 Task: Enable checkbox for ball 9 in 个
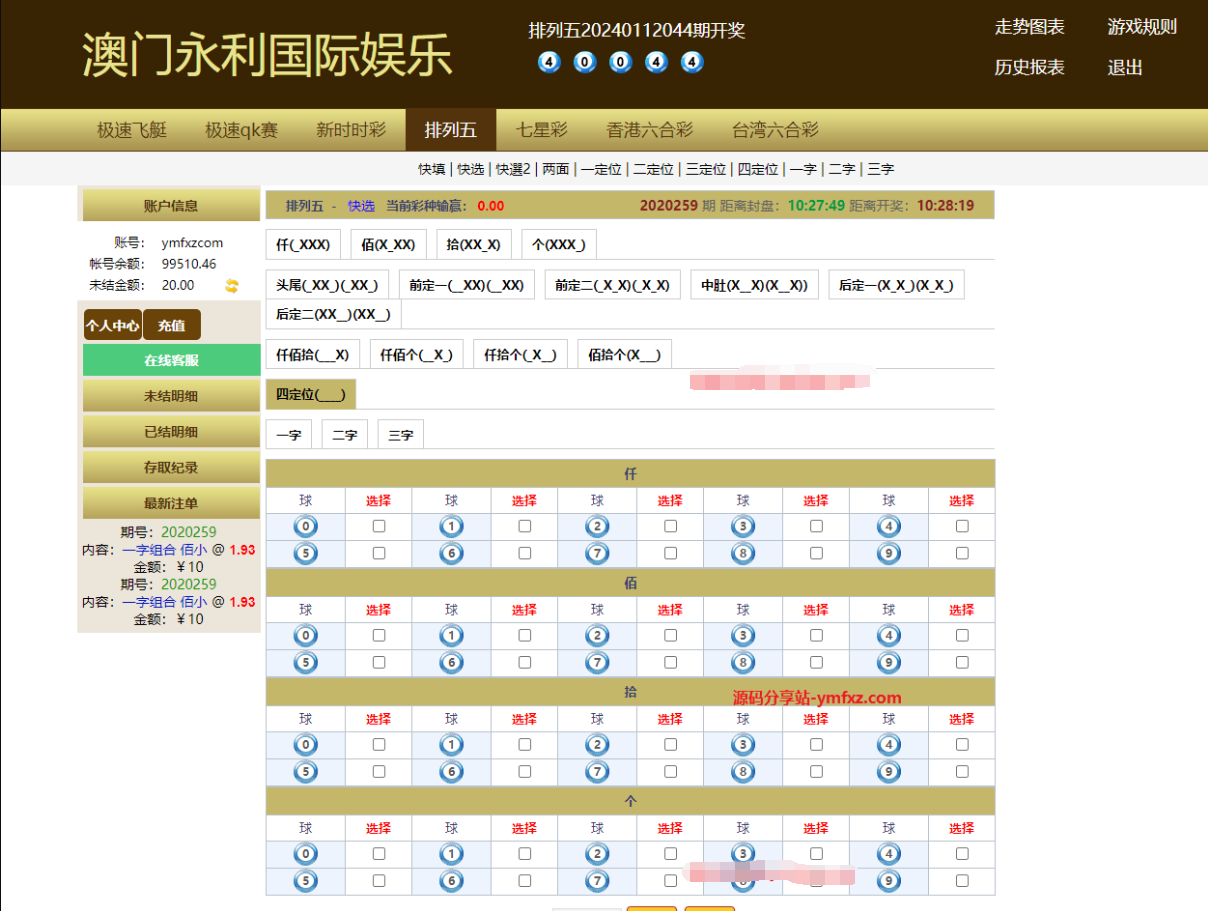[962, 881]
